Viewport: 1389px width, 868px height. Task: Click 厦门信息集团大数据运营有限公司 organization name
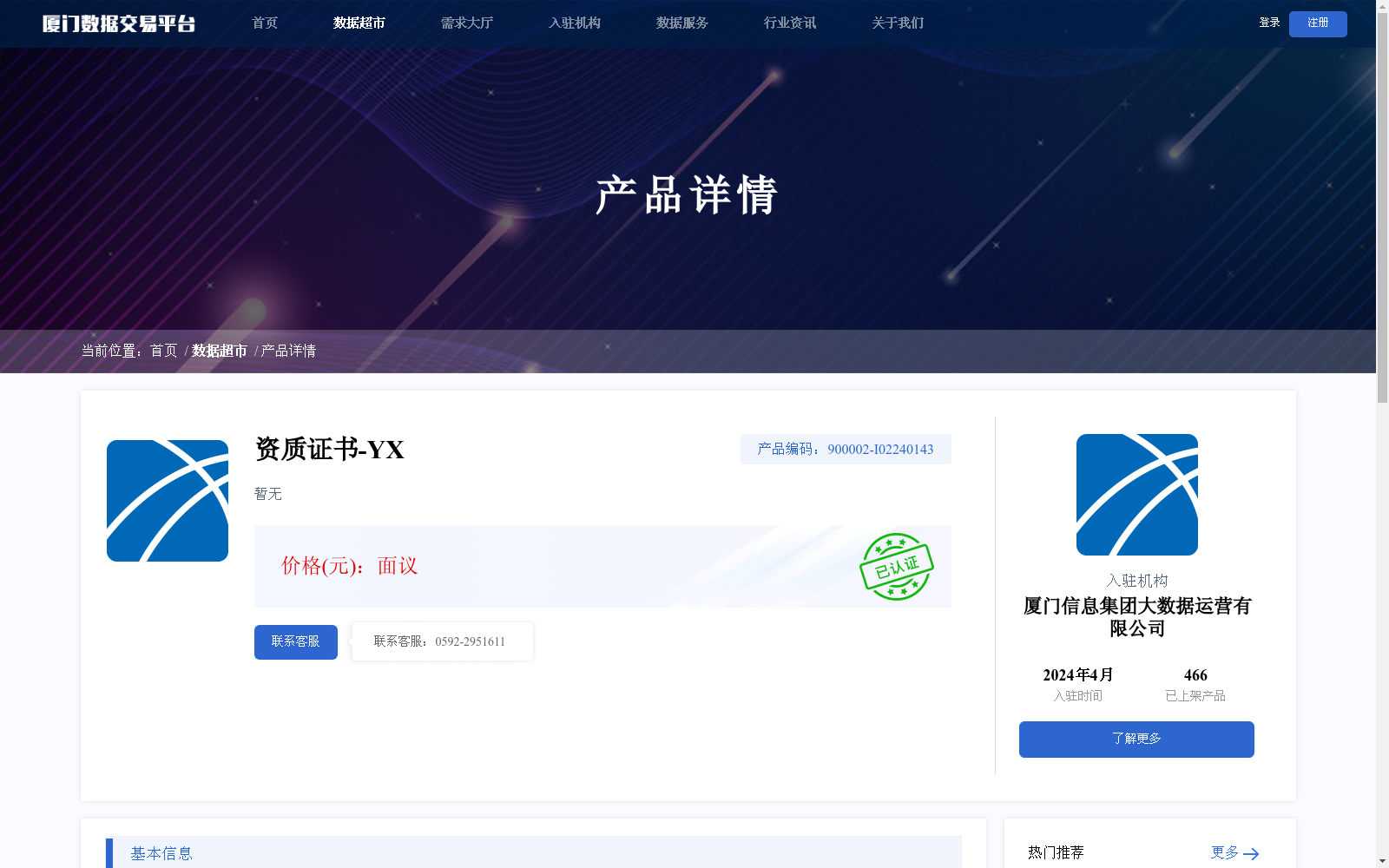1137,617
